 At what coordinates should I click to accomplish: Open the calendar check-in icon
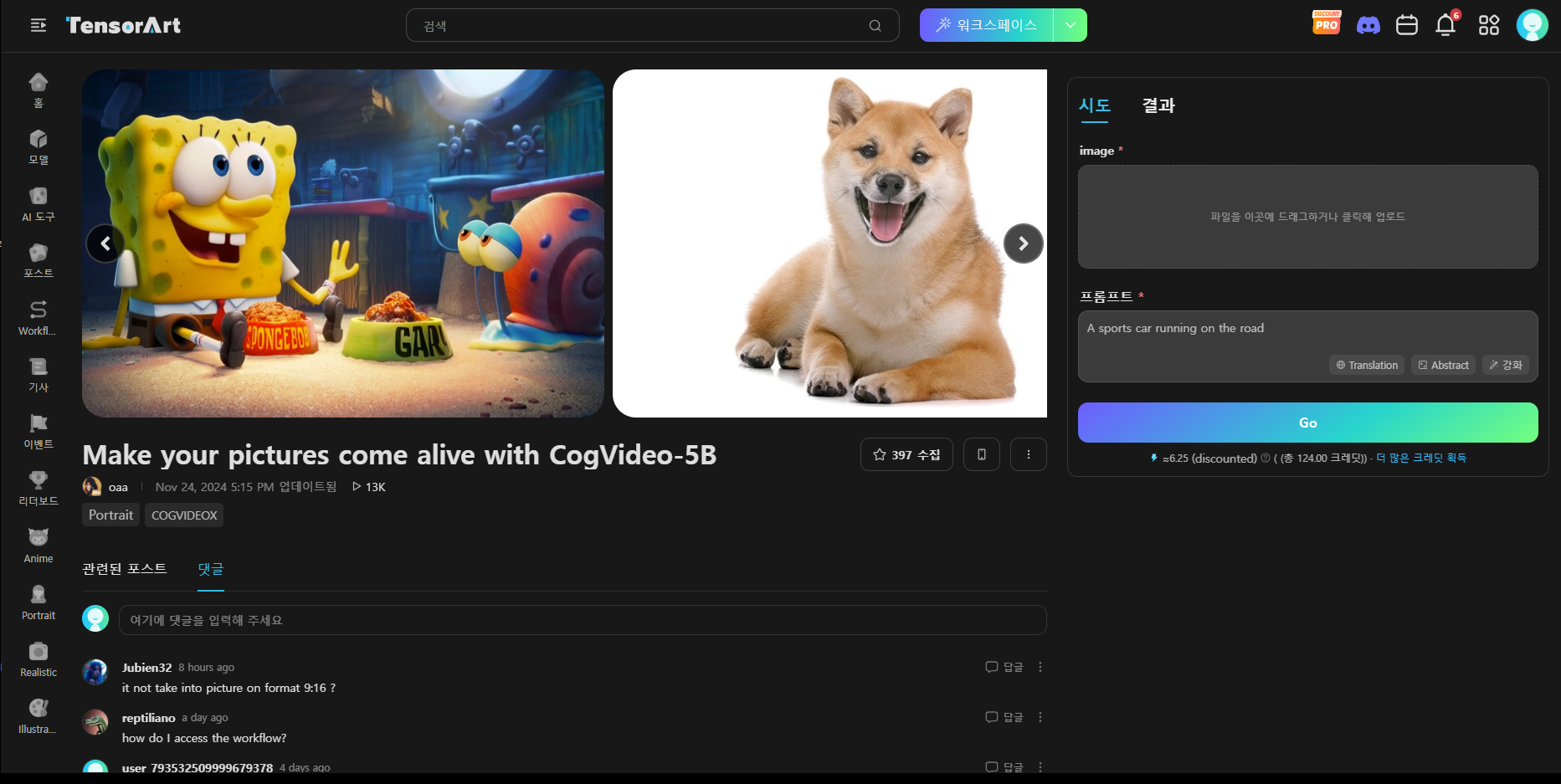pos(1407,25)
